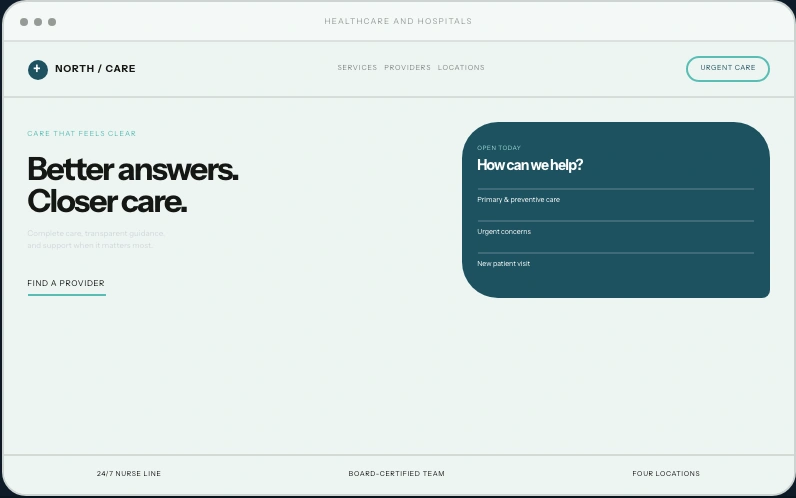This screenshot has height=498, width=796.
Task: Click the middle gray window control dot
Action: [x=38, y=22]
